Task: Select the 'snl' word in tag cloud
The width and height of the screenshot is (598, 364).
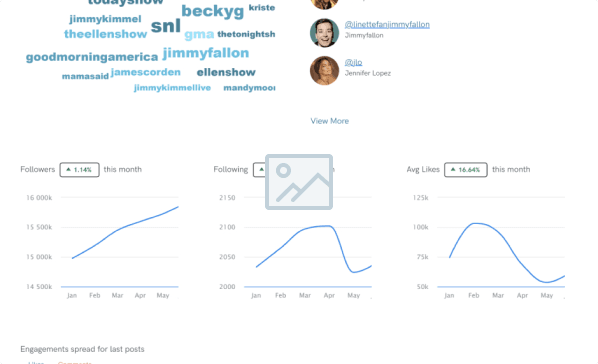Action: click(166, 26)
